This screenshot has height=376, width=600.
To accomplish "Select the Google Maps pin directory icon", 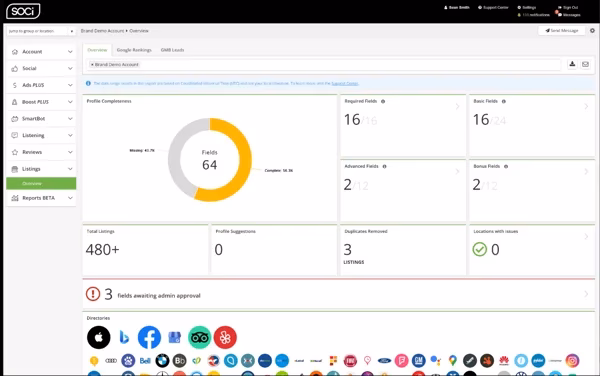I will tap(453, 360).
